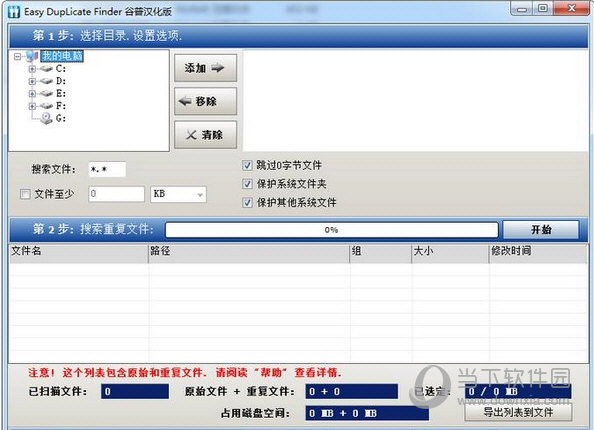Image resolution: width=594 pixels, height=430 pixels.
Task: Click the 占用磁盘空间 value box
Action: 367,413
